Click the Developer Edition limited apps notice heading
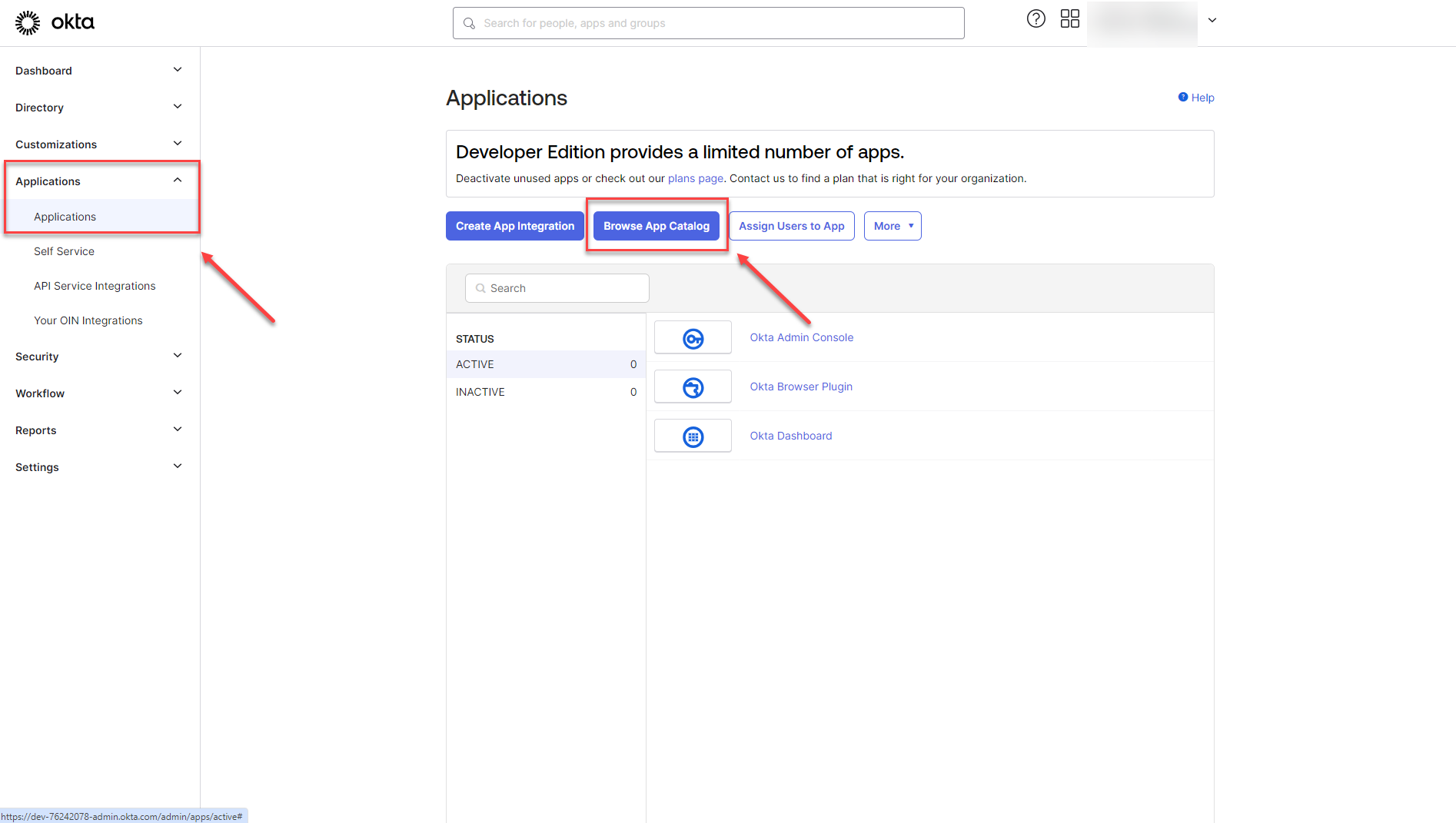This screenshot has width=1456, height=823. (x=680, y=152)
